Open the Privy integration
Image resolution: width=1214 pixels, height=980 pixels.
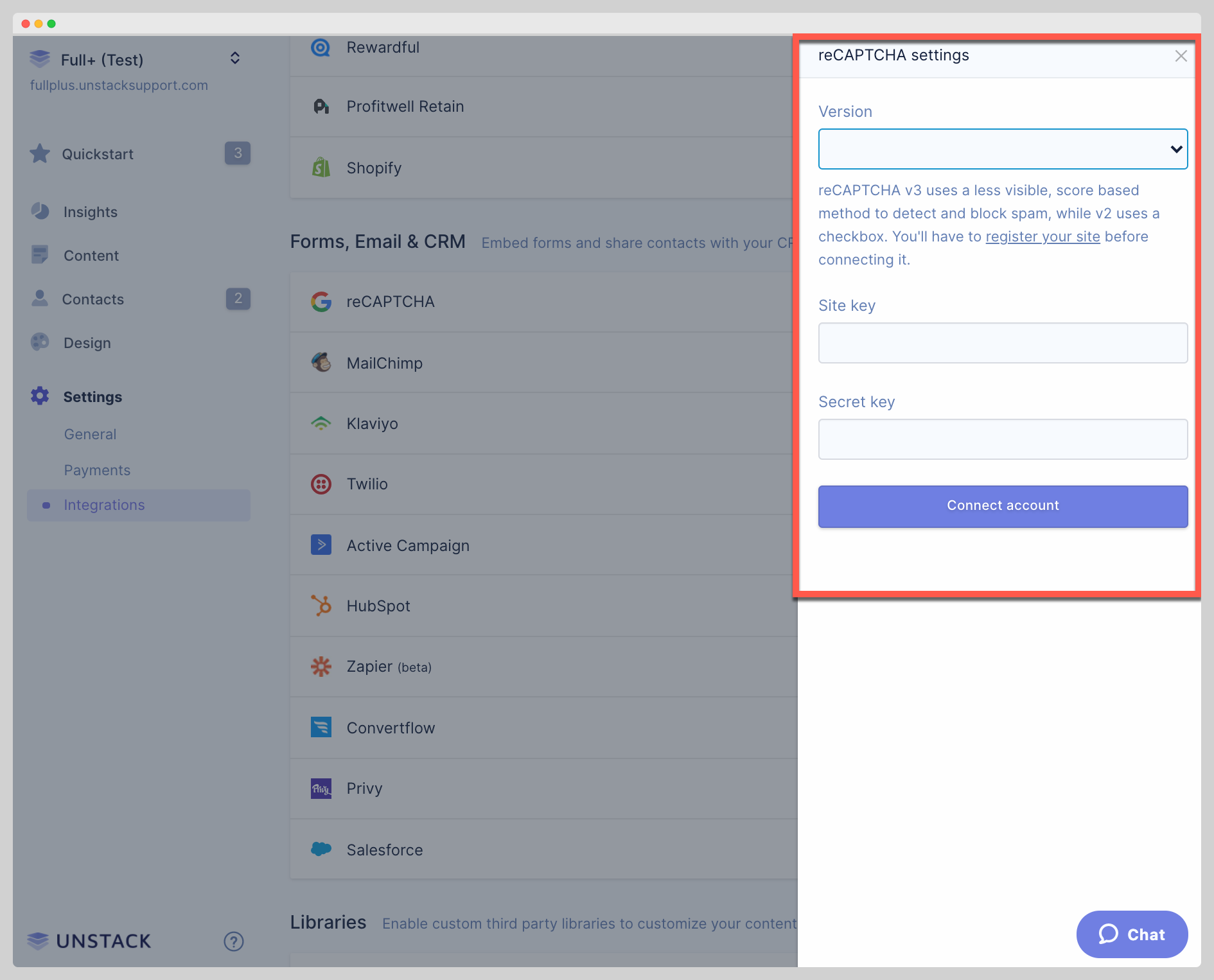pyautogui.click(x=364, y=788)
